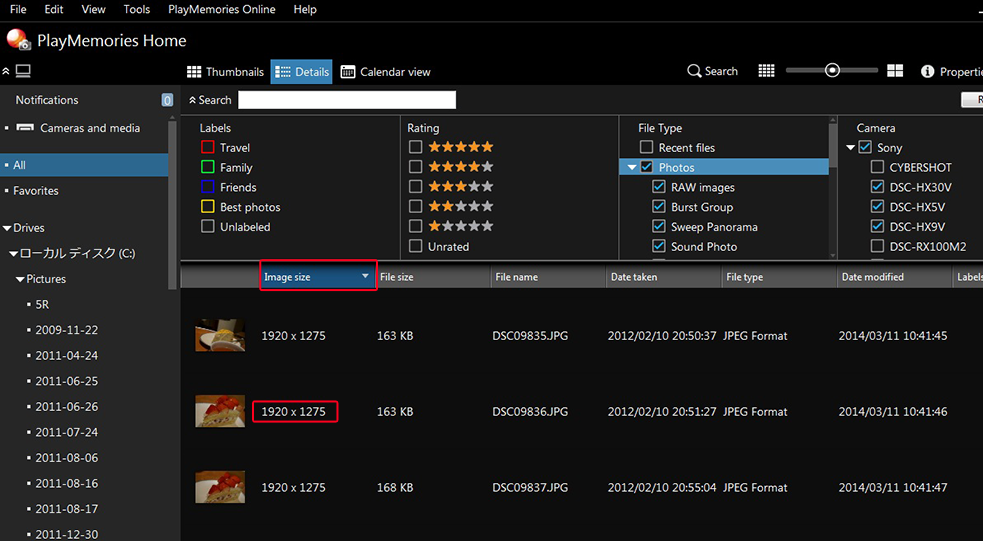Viewport: 983px width, 541px height.
Task: Click the PlayMemories Home logo icon
Action: tap(18, 39)
